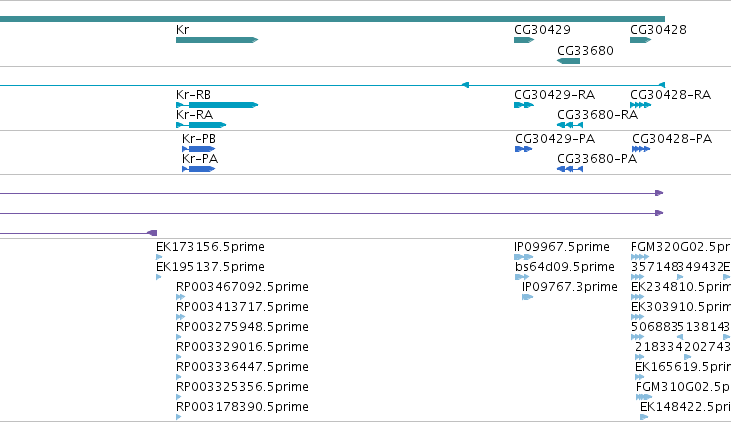The height and width of the screenshot is (422, 731).
Task: Select the Kr-RA transcript glyph
Action: [x=201, y=125]
